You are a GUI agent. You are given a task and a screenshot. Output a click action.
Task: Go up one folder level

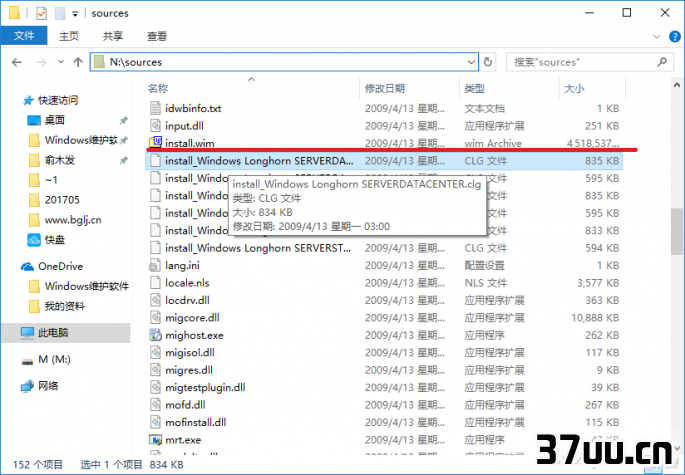pos(78,62)
